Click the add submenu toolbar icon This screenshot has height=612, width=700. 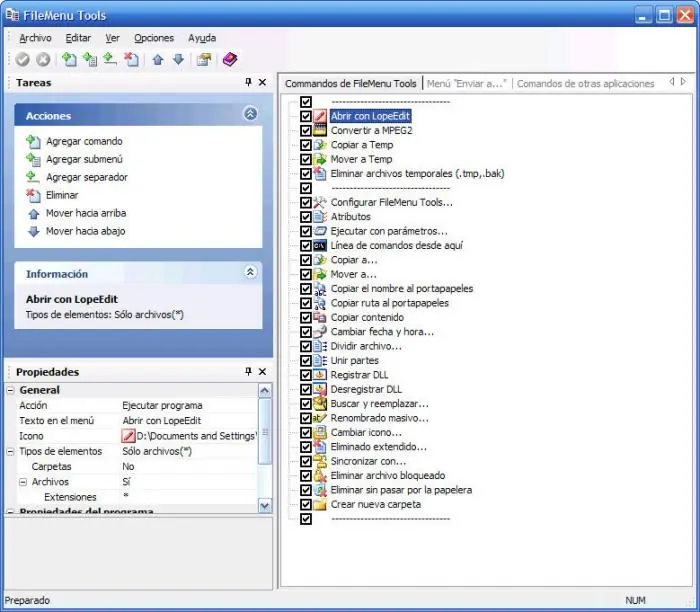(90, 59)
